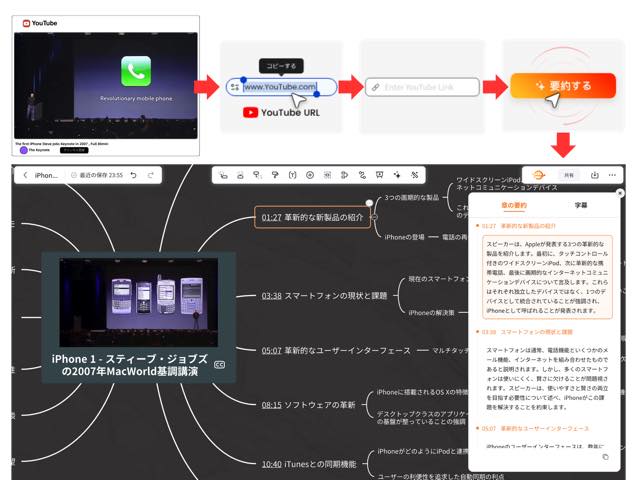The image size is (640, 480).
Task: Click the redo arrow icon
Action: click(x=151, y=175)
